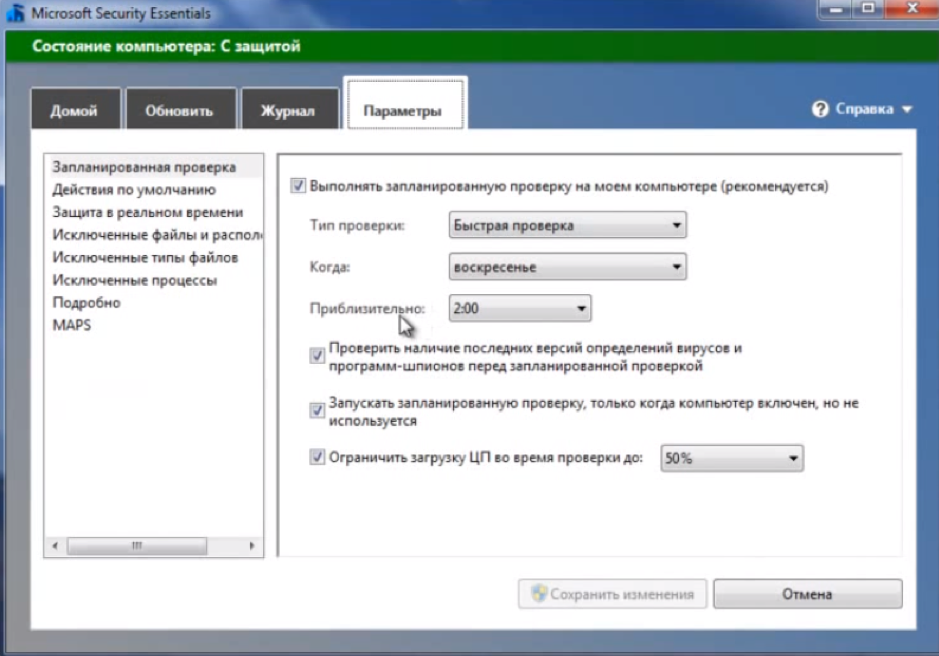Image resolution: width=939 pixels, height=656 pixels.
Task: Click the help question mark icon
Action: [820, 109]
